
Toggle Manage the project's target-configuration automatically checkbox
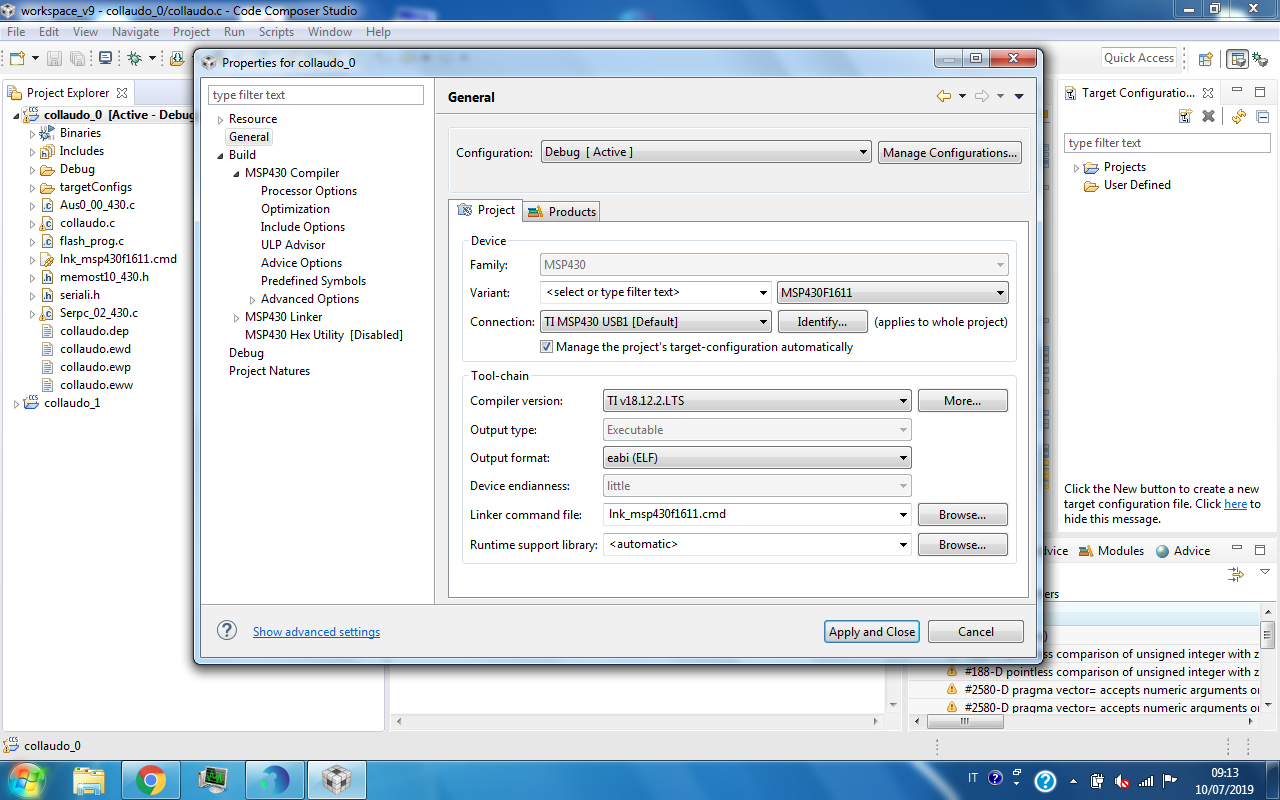[x=547, y=347]
